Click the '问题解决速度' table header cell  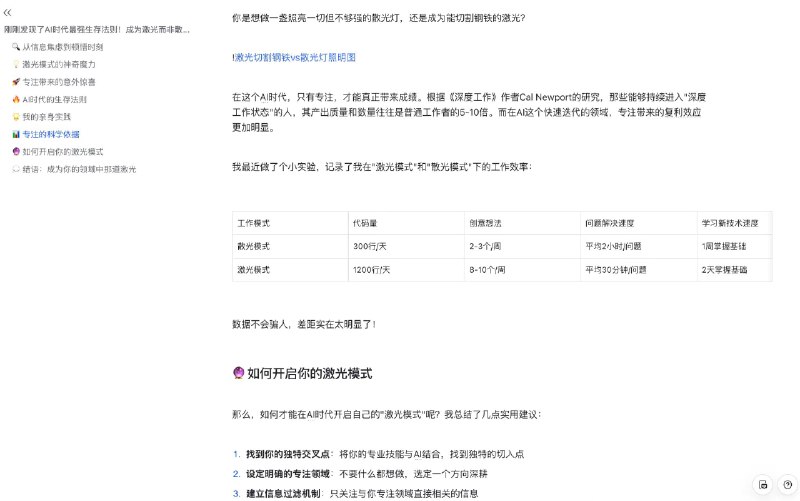click(638, 223)
